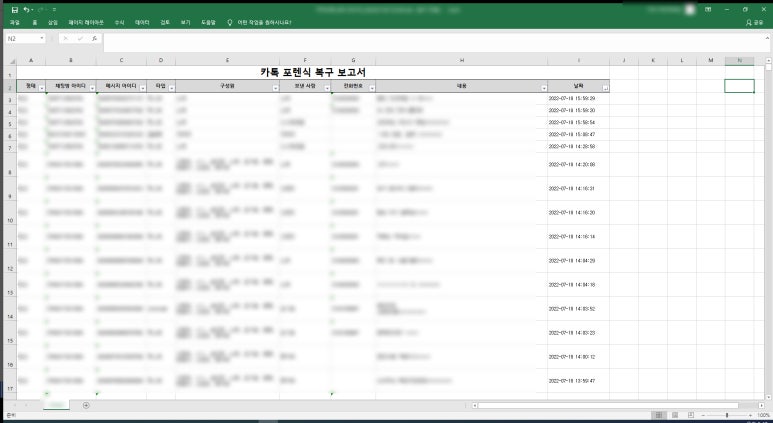
Task: Click date cell 2022-07-19 14:00:12
Action: pyautogui.click(x=578, y=356)
